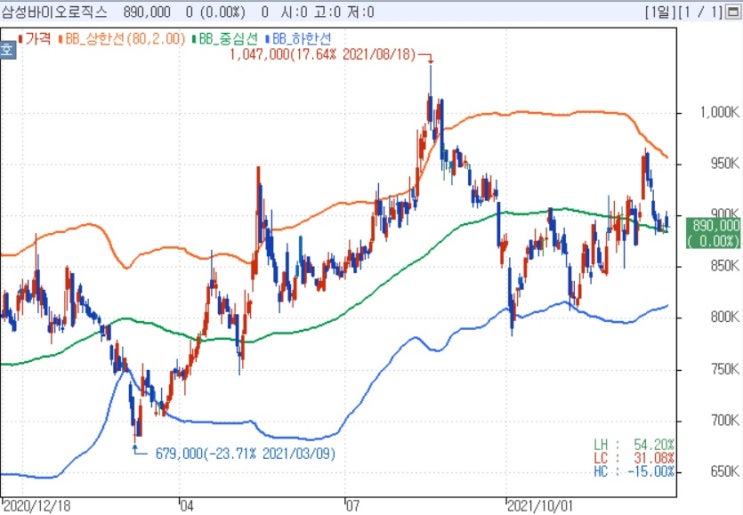Click the high annotation 1,047,000(17.64% 2021/08/18)

click(322, 54)
